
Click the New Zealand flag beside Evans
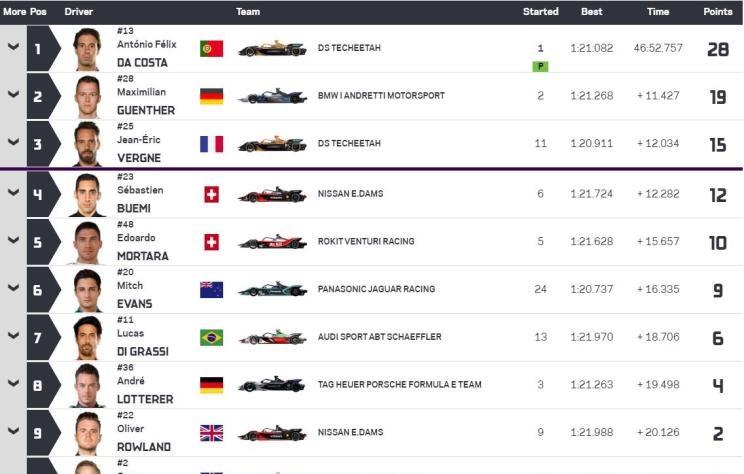(212, 290)
